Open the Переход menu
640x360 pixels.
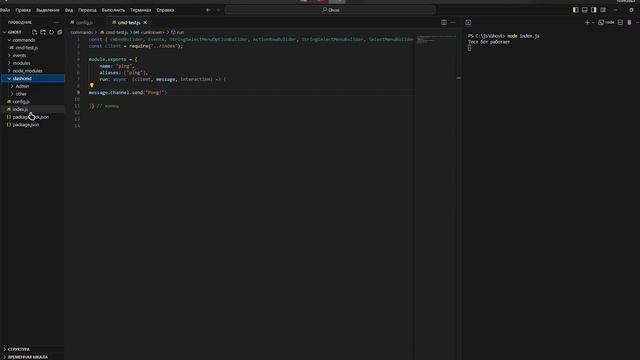87,10
